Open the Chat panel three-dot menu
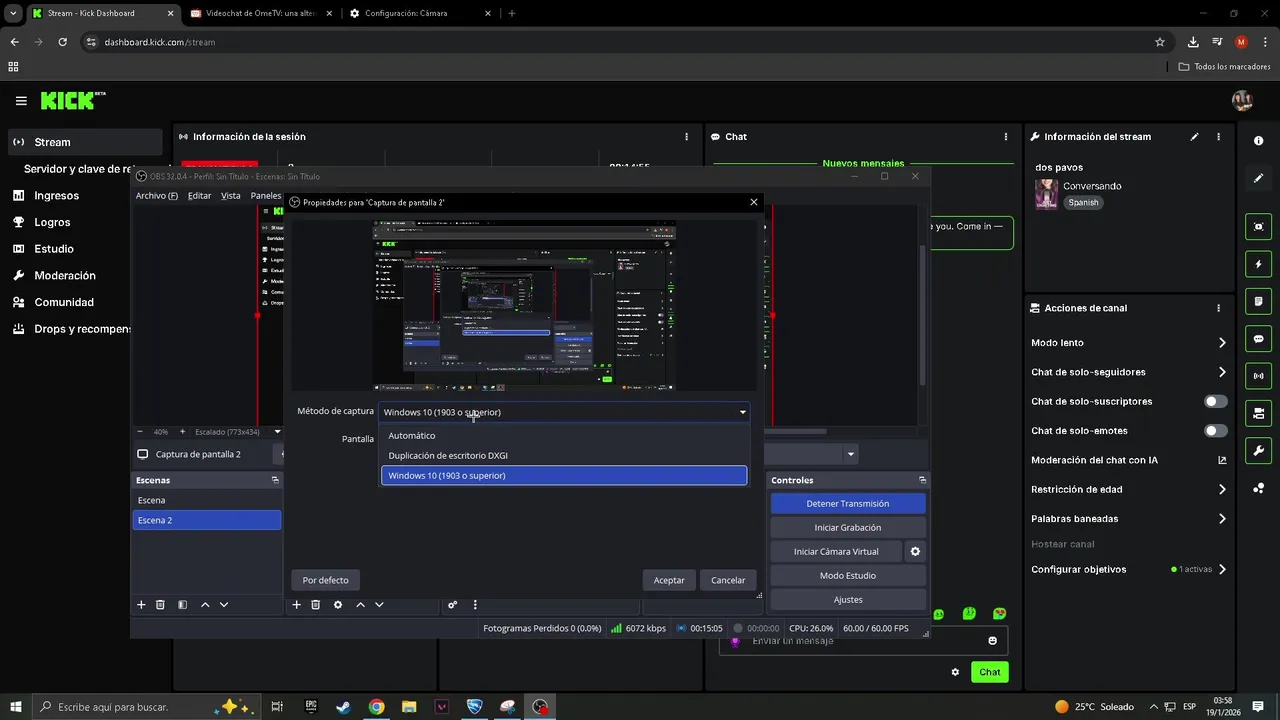Screen dimensions: 1280x720 click(1006, 137)
